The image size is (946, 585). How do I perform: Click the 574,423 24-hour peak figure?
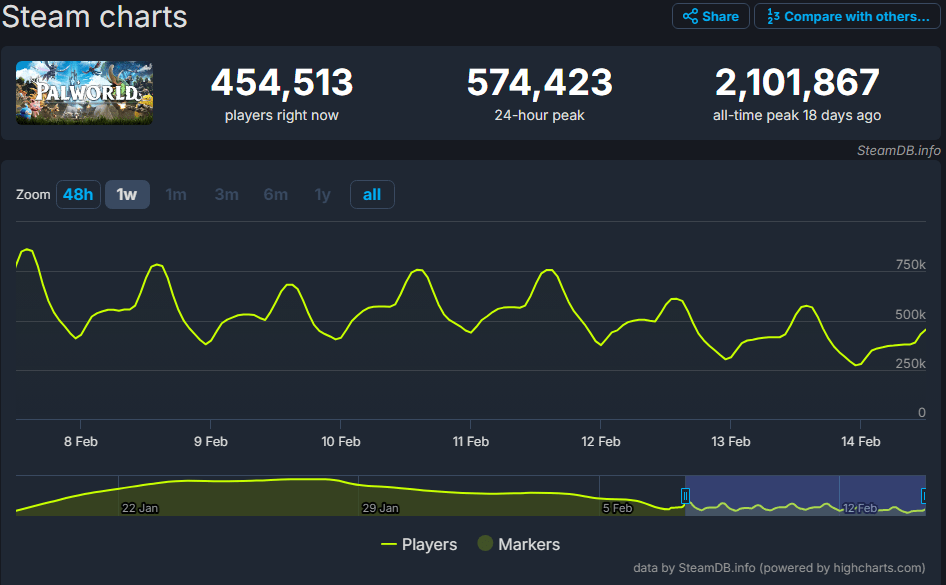pos(539,83)
